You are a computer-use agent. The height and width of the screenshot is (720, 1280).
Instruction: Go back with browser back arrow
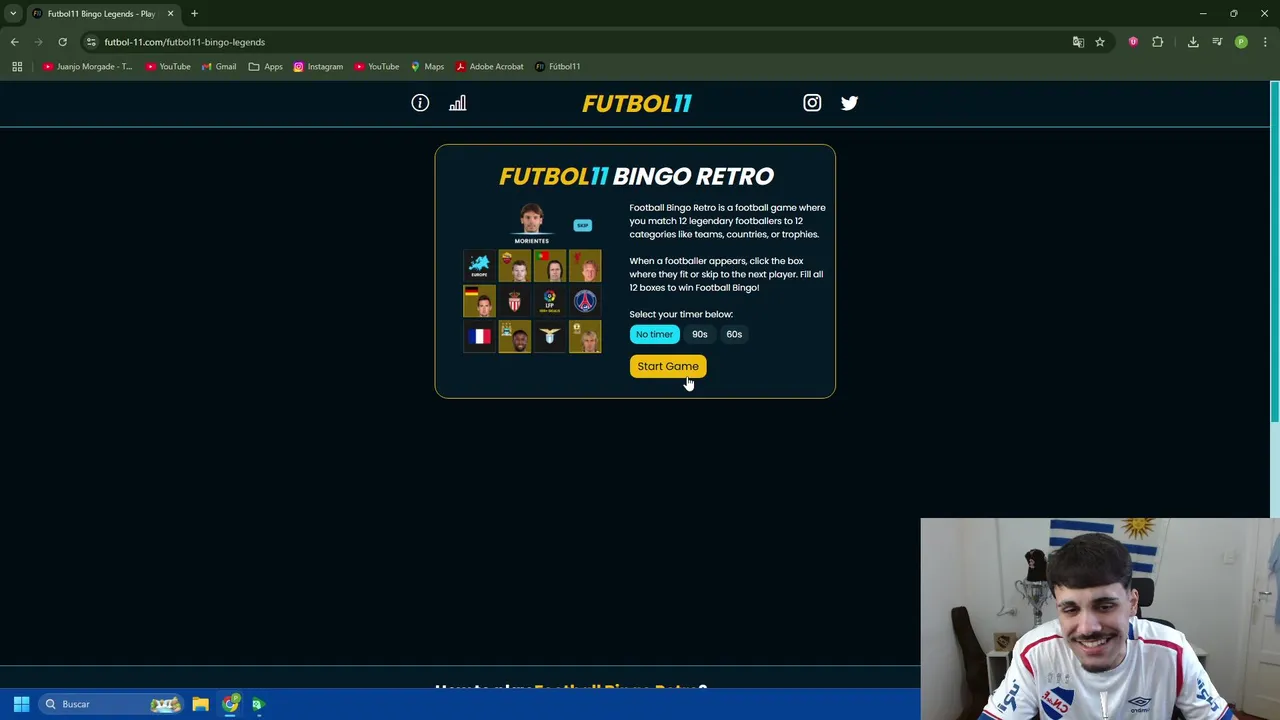pos(14,42)
